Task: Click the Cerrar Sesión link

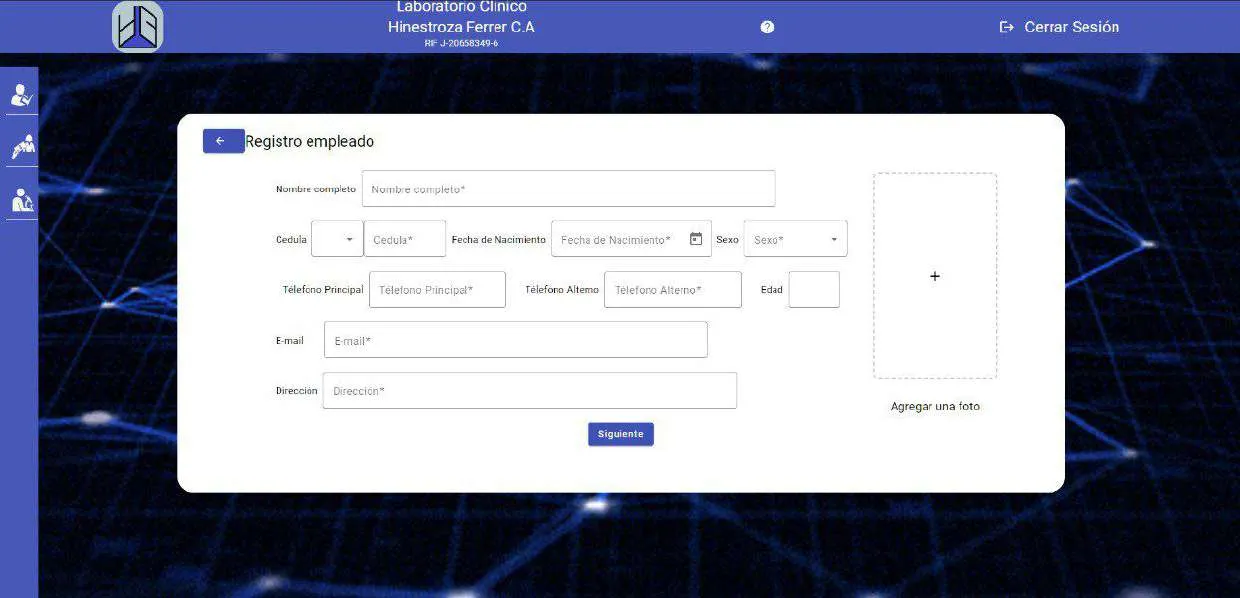Action: [1071, 27]
